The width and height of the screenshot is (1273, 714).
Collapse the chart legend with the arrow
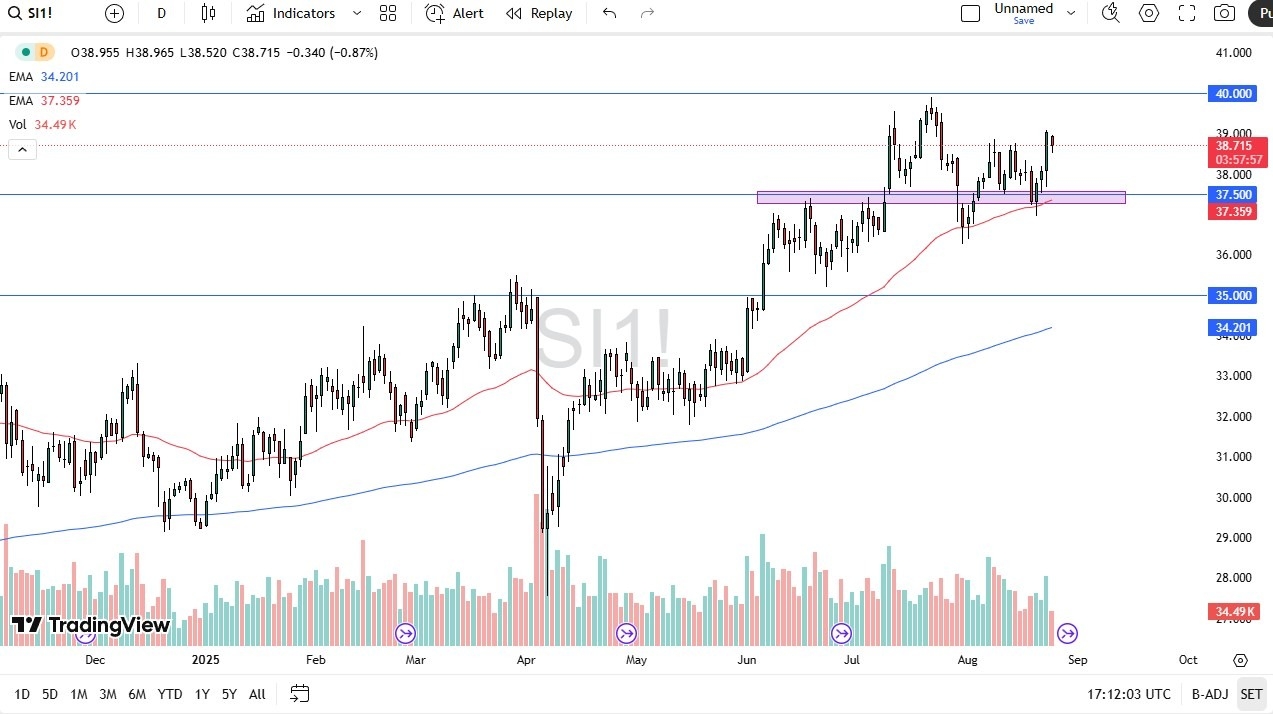(x=22, y=148)
